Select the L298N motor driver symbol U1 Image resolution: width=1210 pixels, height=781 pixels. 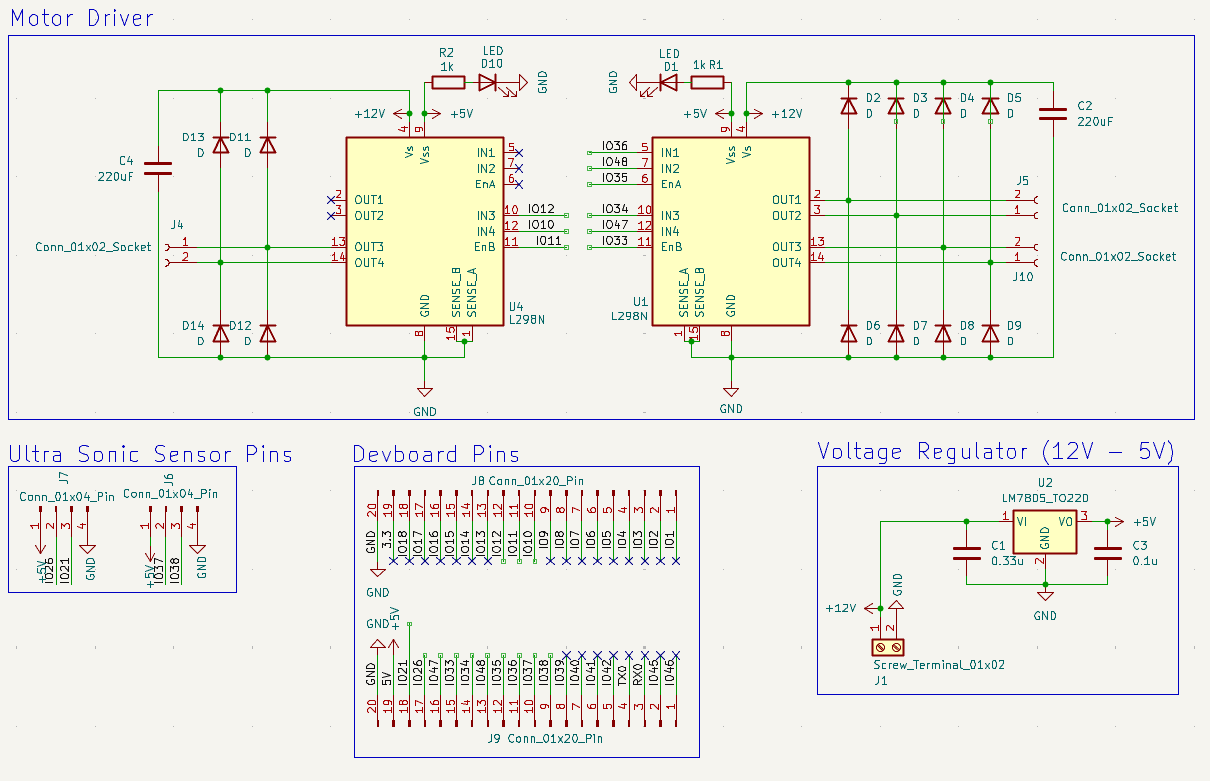pyautogui.click(x=730, y=230)
